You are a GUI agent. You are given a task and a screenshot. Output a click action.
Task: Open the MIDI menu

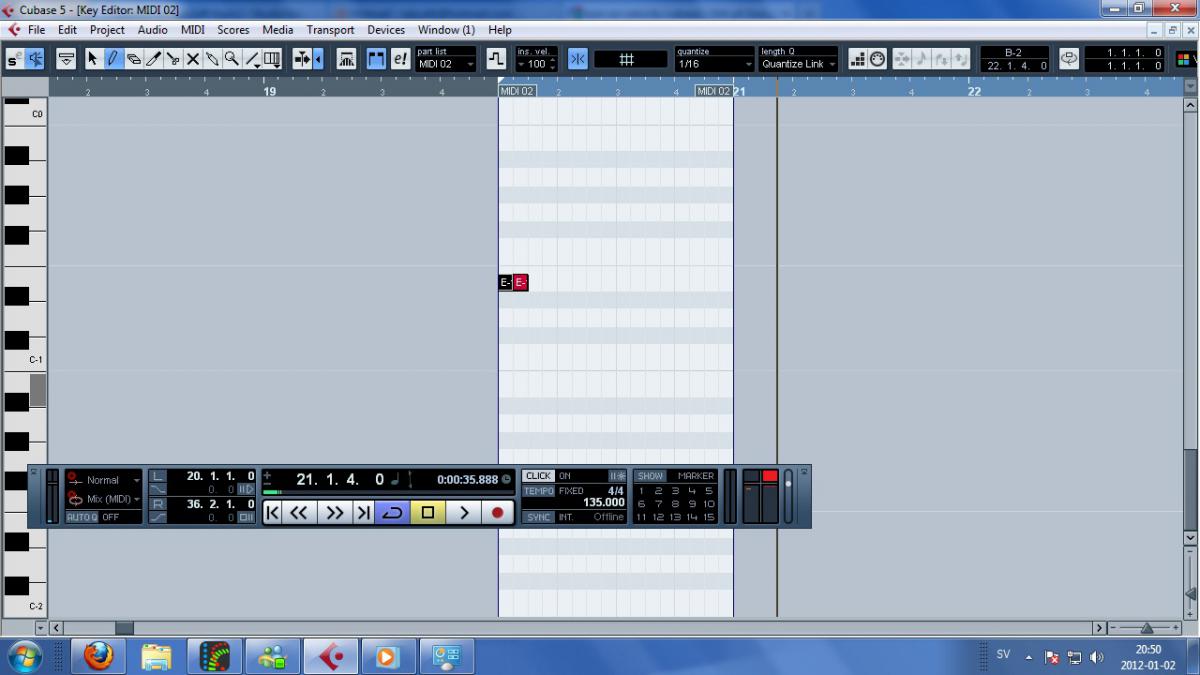point(192,30)
